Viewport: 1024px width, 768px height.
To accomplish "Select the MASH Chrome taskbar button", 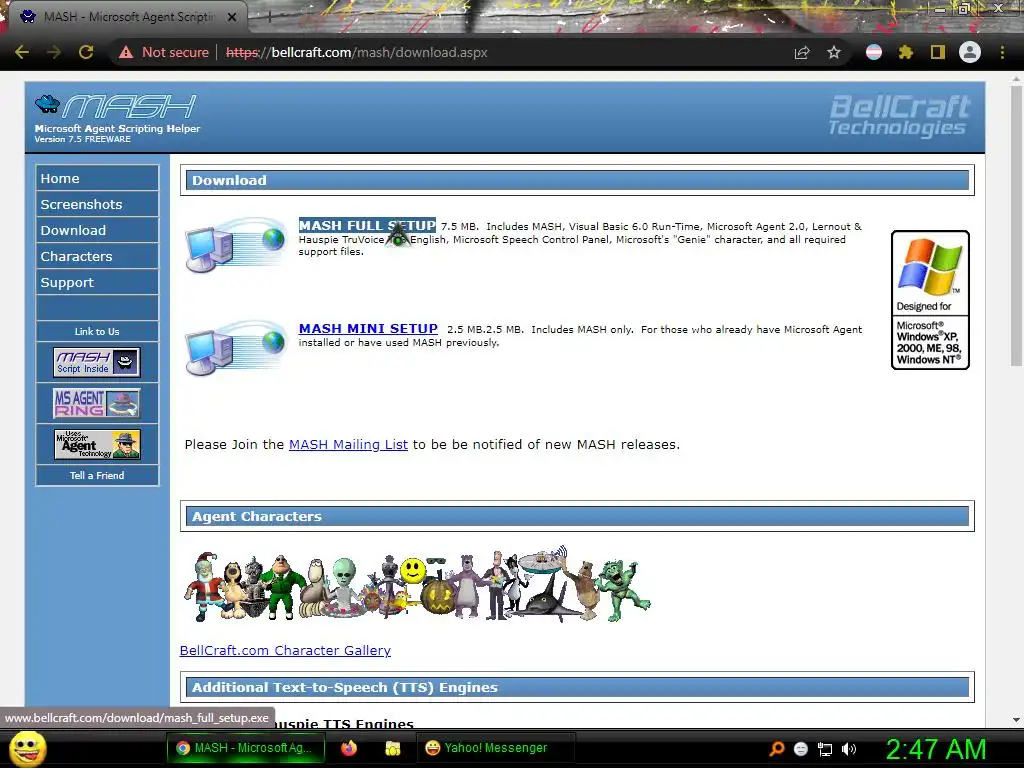I will (x=246, y=748).
